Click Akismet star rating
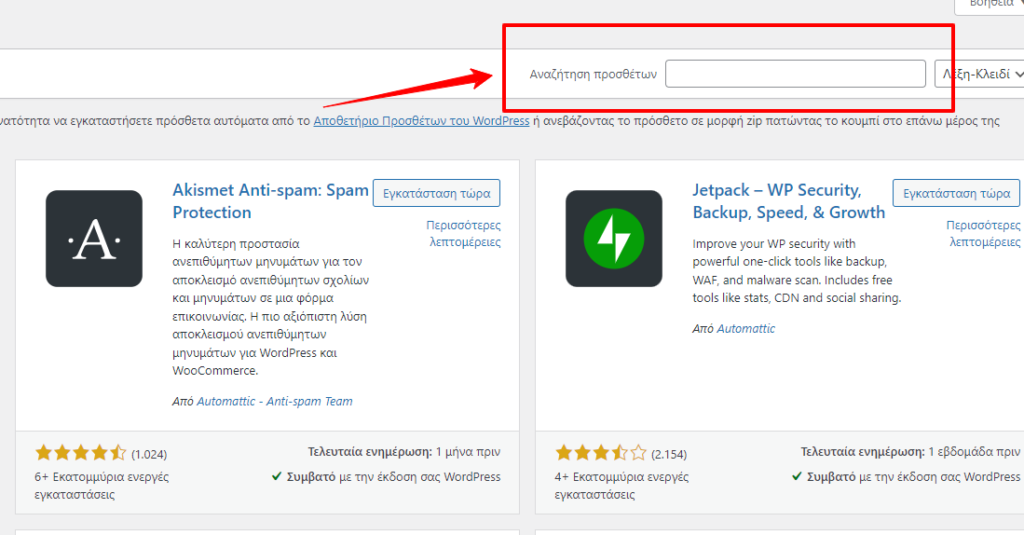The image size is (1024, 535). pyautogui.click(x=80, y=453)
